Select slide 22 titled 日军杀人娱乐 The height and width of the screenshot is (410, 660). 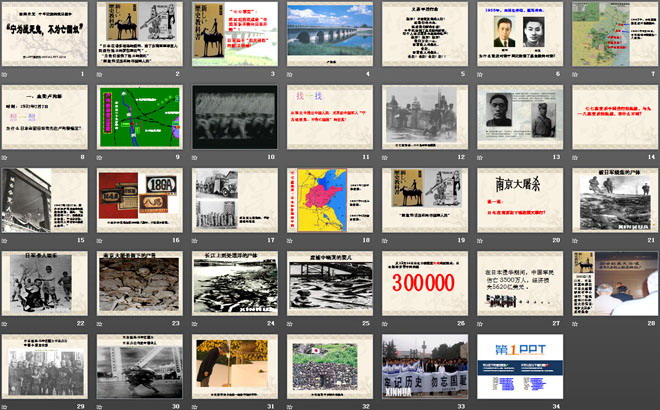(45, 283)
